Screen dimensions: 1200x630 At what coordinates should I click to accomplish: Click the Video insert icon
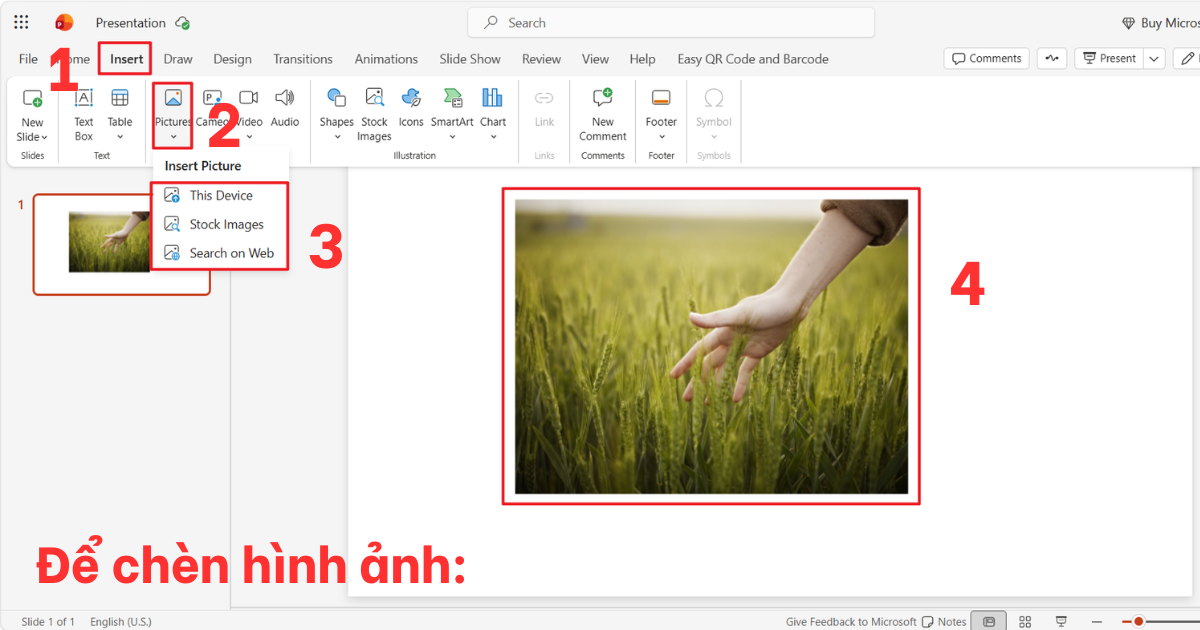point(249,97)
